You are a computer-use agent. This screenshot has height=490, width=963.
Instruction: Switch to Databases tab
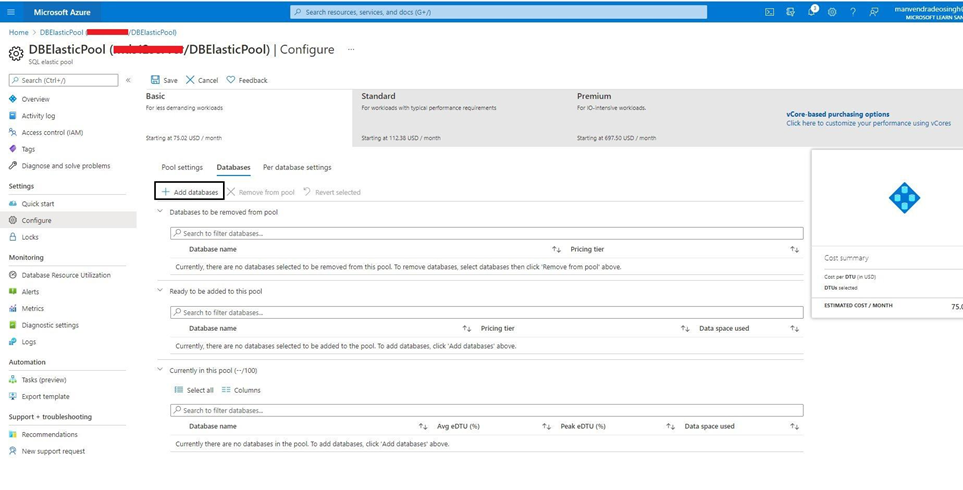coord(233,167)
